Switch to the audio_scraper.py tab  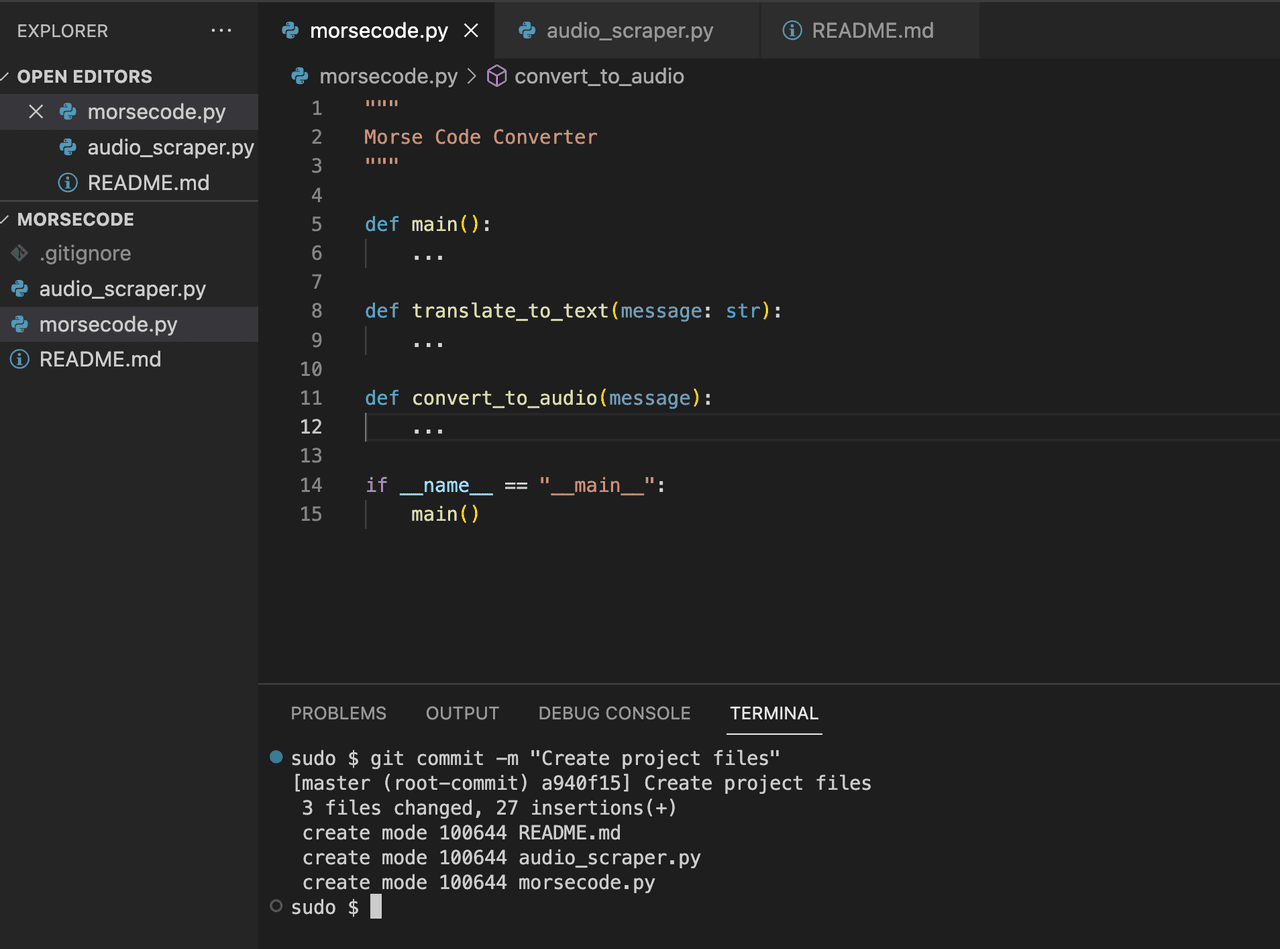[630, 31]
